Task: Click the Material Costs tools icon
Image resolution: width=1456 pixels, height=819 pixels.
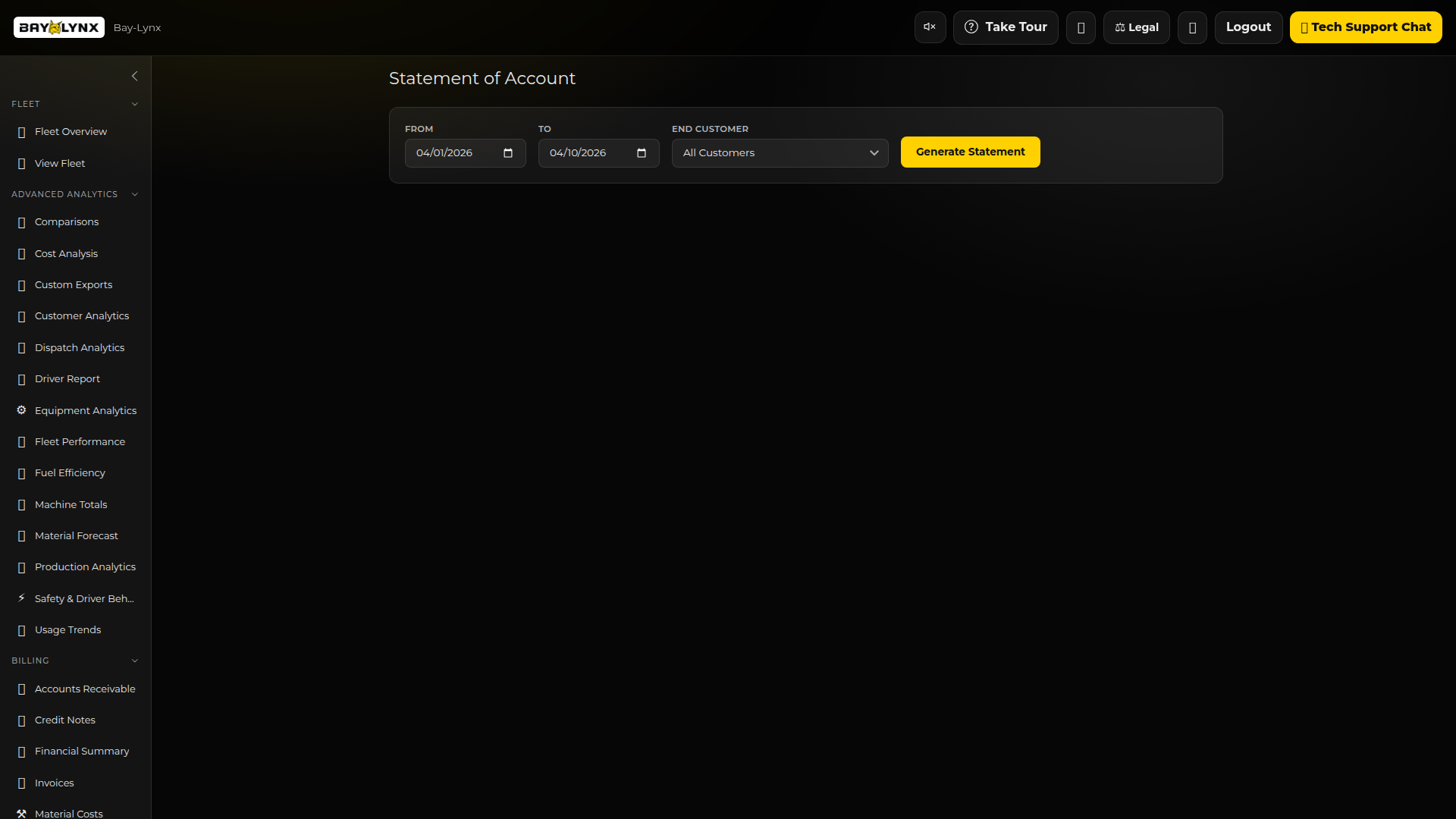Action: click(x=21, y=813)
